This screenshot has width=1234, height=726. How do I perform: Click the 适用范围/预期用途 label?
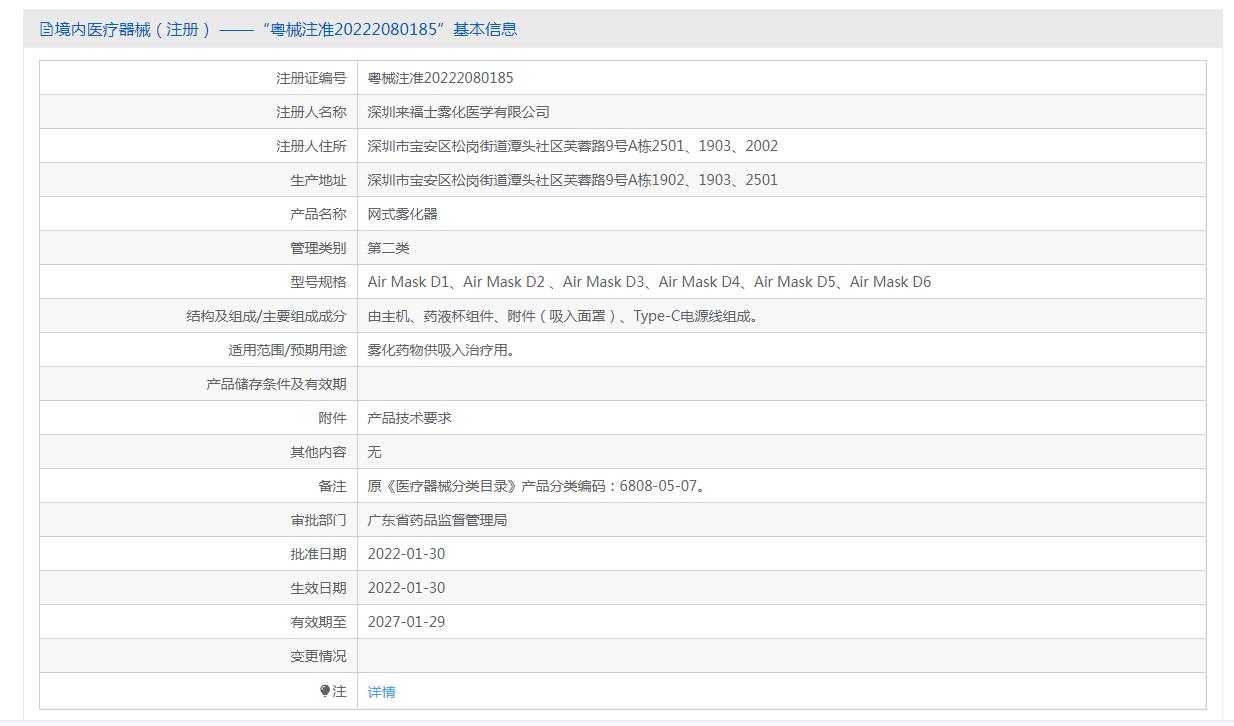(x=287, y=350)
